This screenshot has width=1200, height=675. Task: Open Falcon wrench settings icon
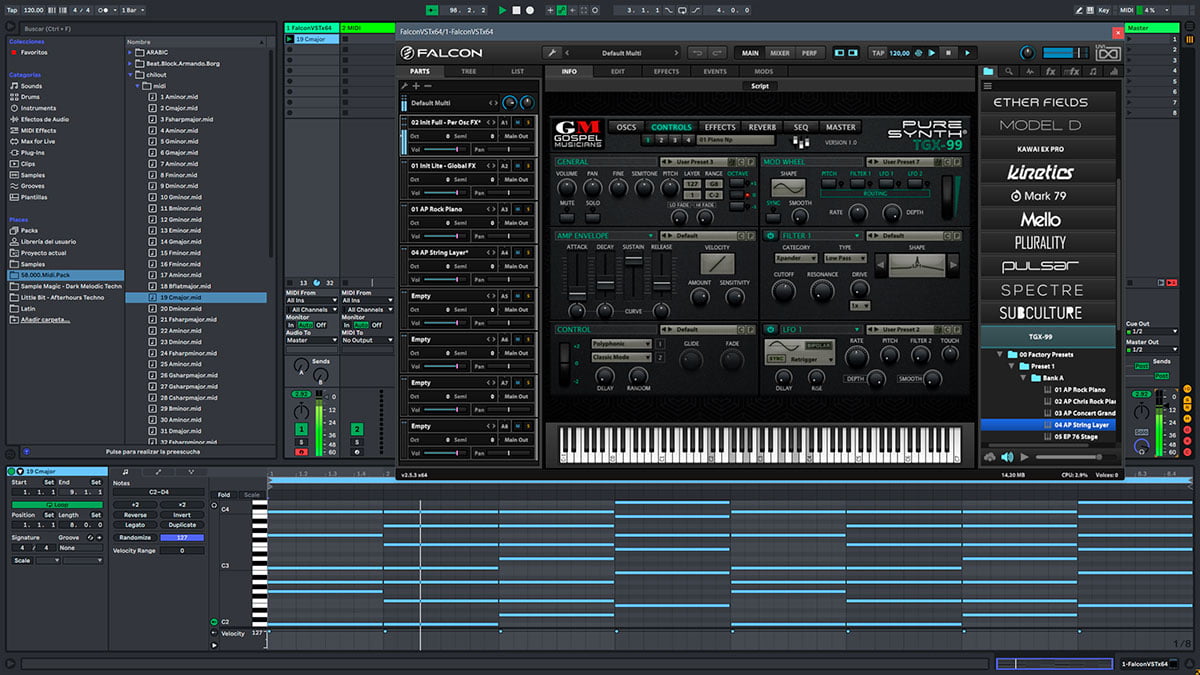[551, 52]
